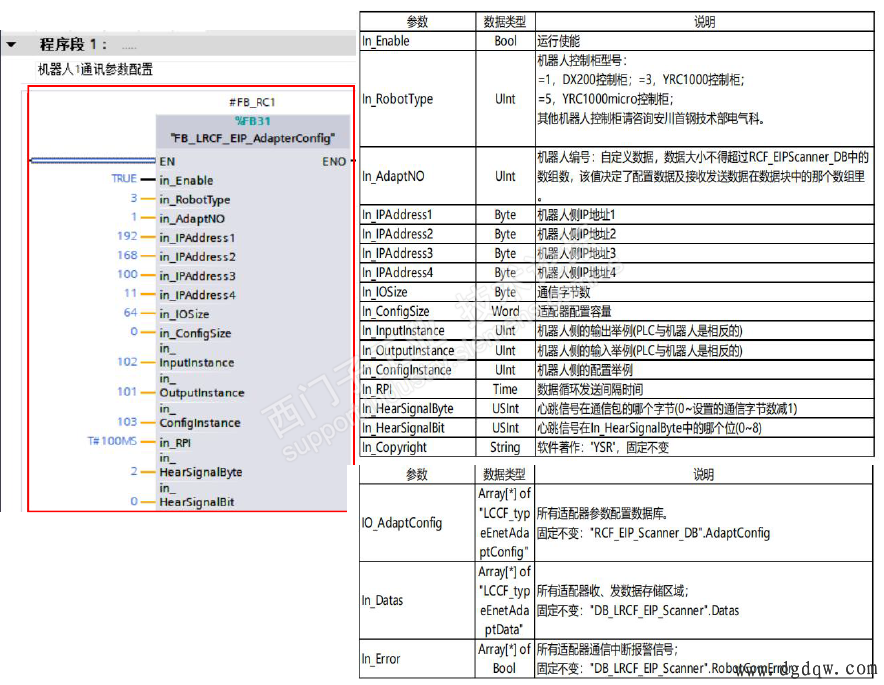
Task: Click the EN input pin of FB31
Action: pyautogui.click(x=166, y=160)
